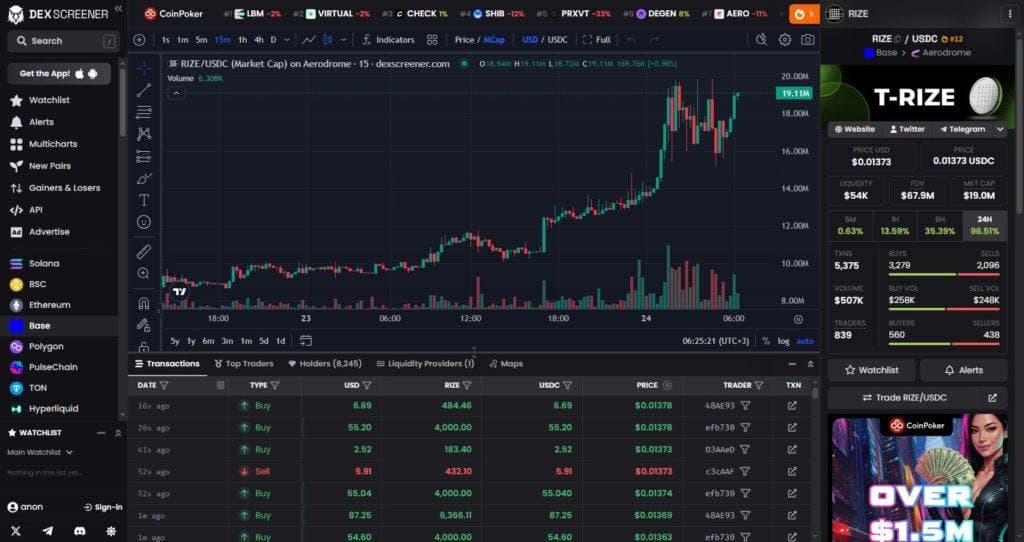Switch chart denomination to USD
This screenshot has height=542, width=1024.
(x=530, y=40)
